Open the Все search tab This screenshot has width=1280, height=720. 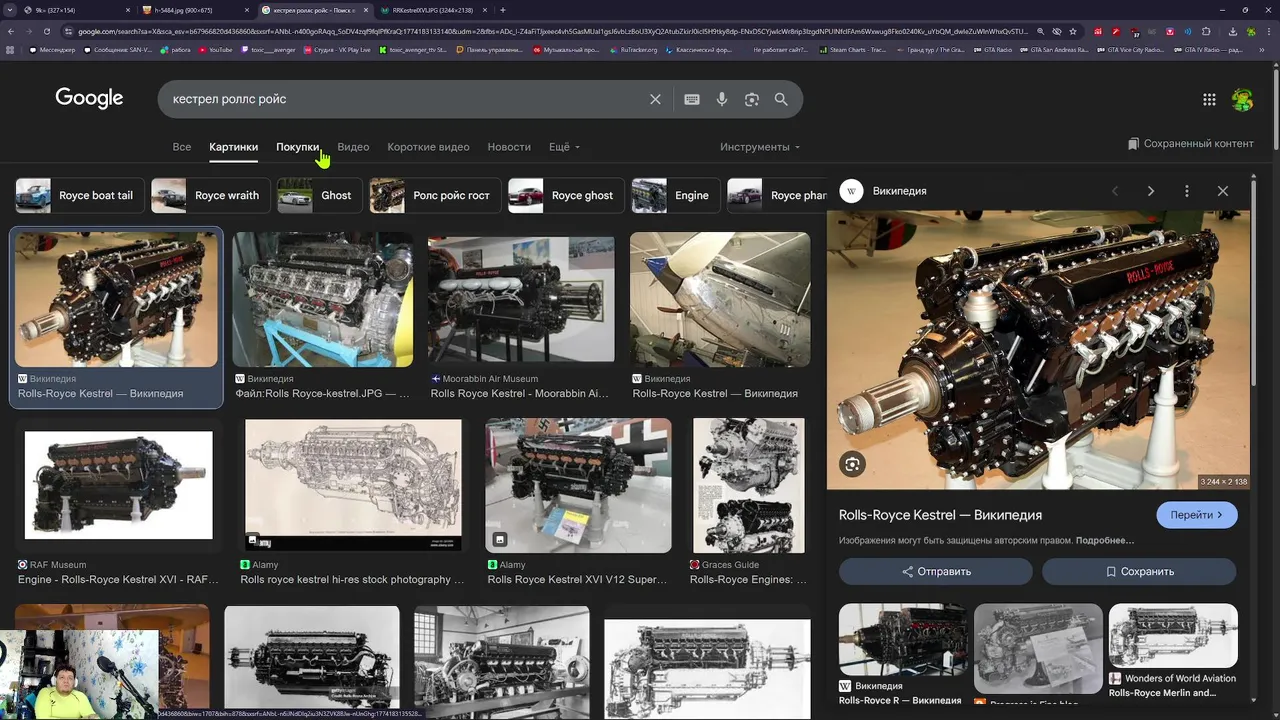click(x=181, y=147)
